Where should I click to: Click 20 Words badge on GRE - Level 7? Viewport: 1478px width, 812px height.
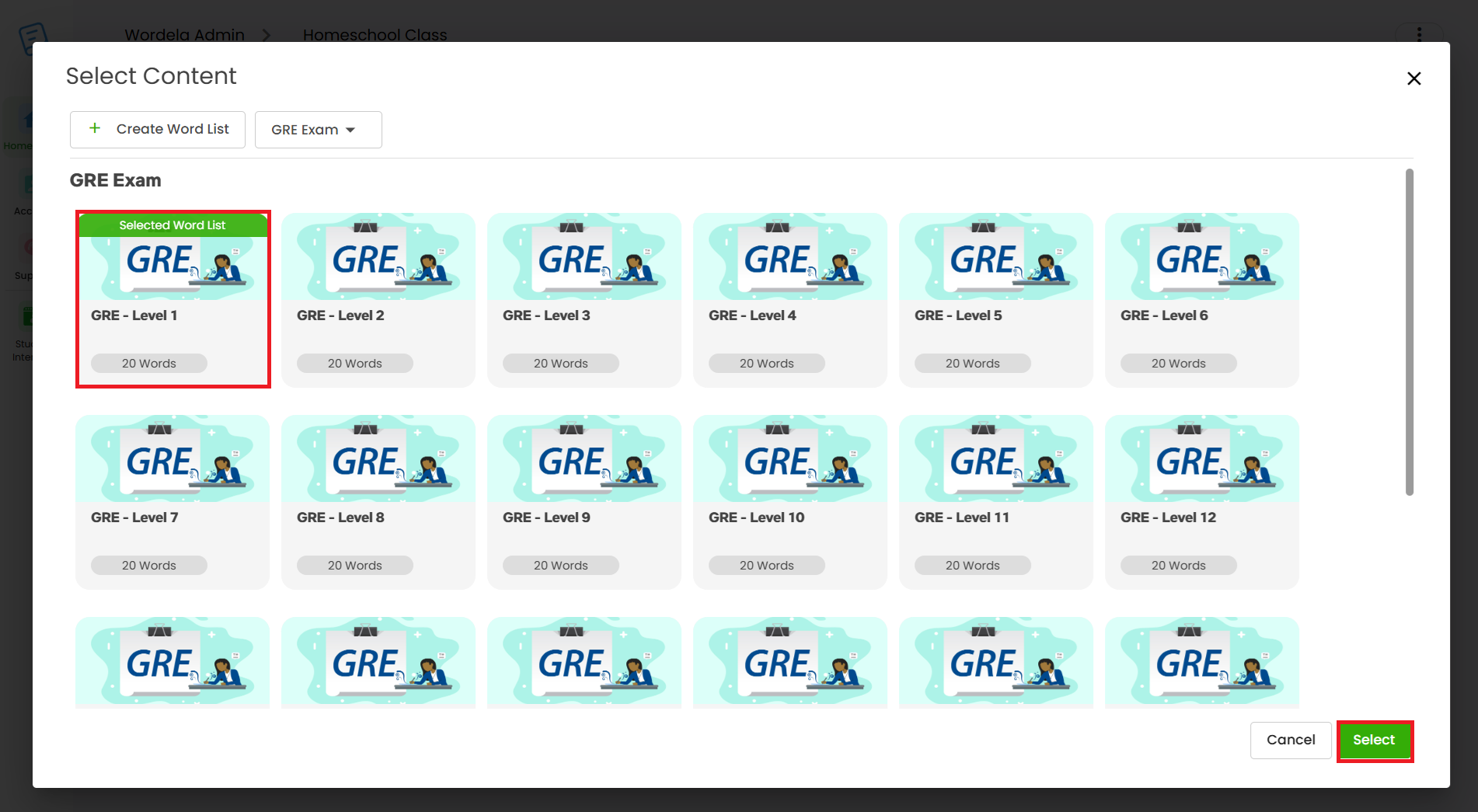(149, 566)
